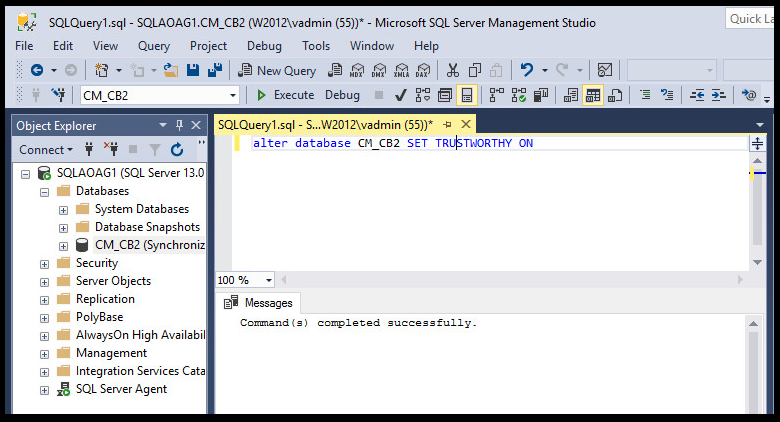Click the Open File folder icon
Screen dimensions: 780x422
point(171,70)
